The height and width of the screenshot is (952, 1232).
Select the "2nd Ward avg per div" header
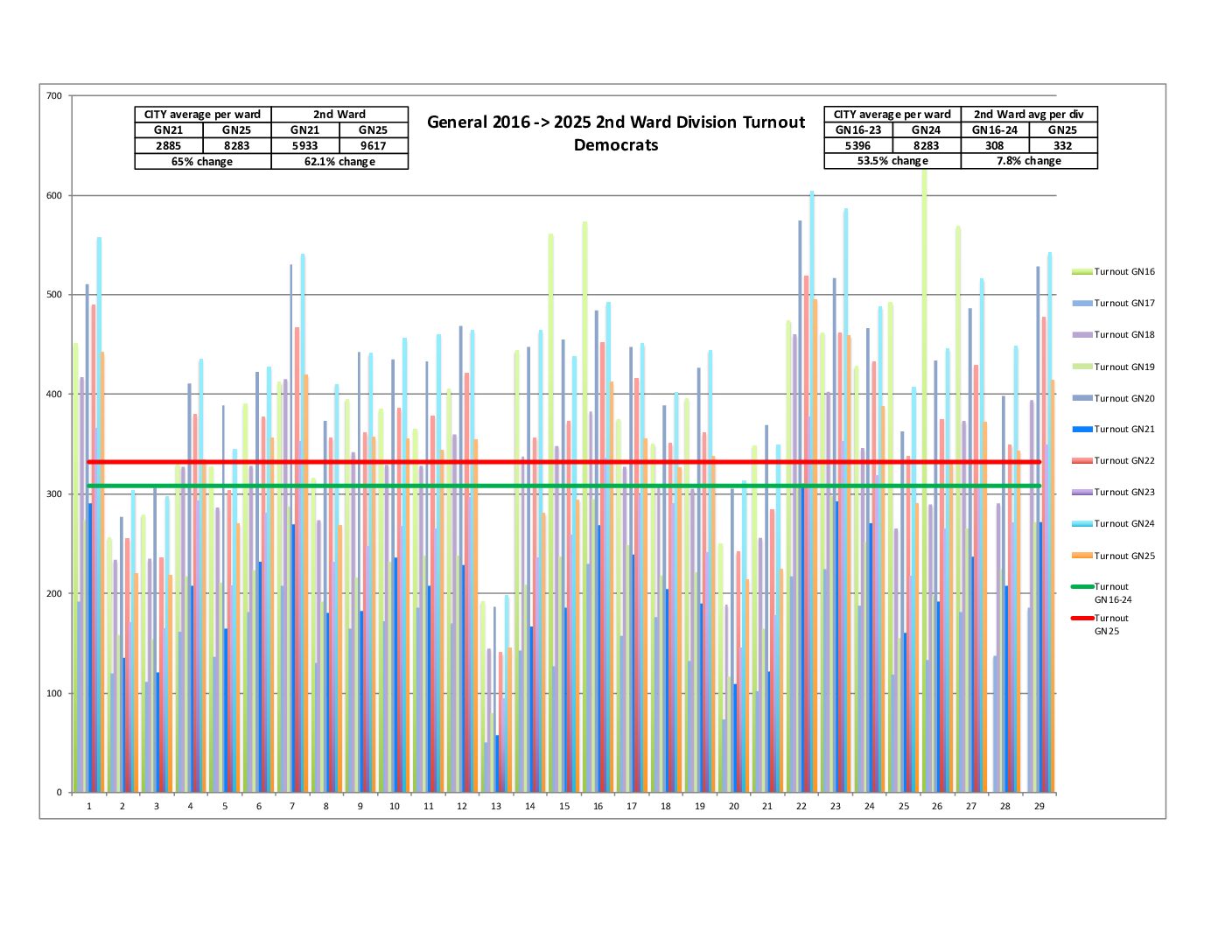(x=1029, y=115)
